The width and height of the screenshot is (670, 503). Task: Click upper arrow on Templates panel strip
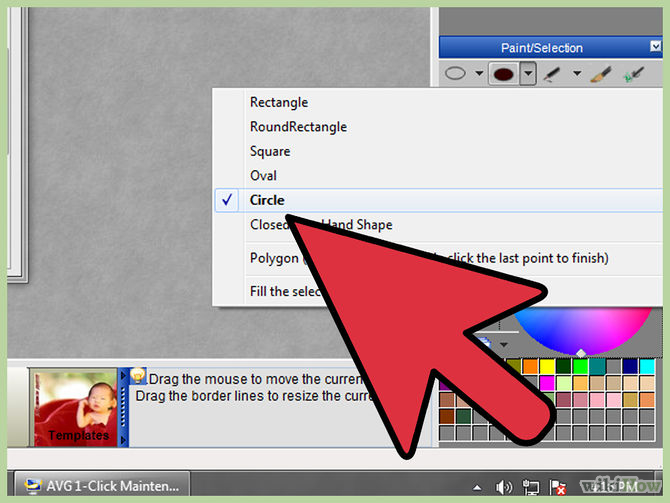pos(123,376)
